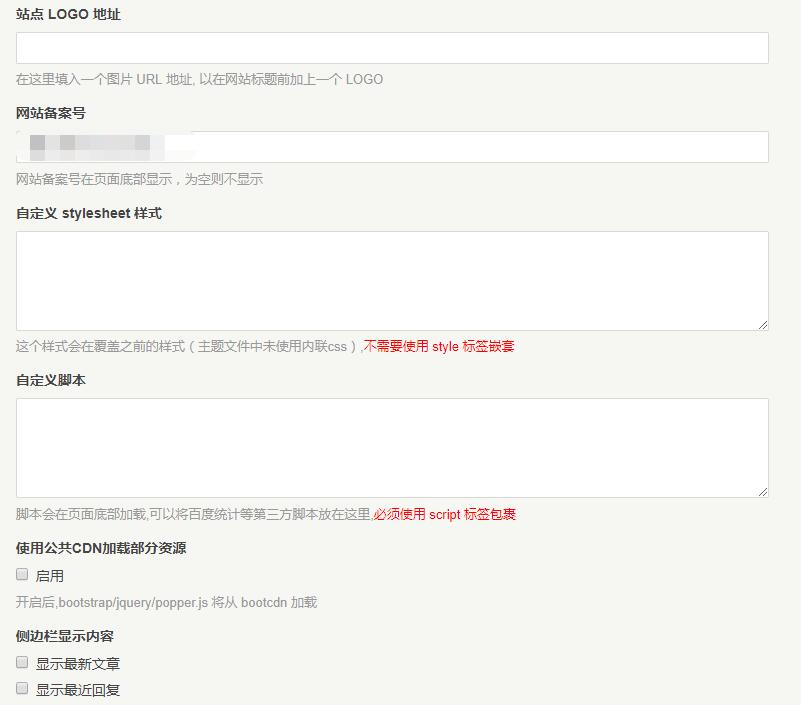This screenshot has width=801, height=705.
Task: Click the 使用公共CDN加载部分资源 heading
Action: (101, 548)
